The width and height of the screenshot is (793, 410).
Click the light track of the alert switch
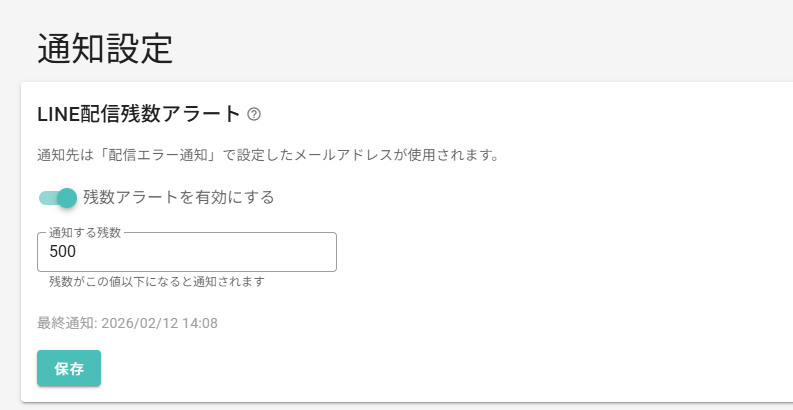pos(46,197)
